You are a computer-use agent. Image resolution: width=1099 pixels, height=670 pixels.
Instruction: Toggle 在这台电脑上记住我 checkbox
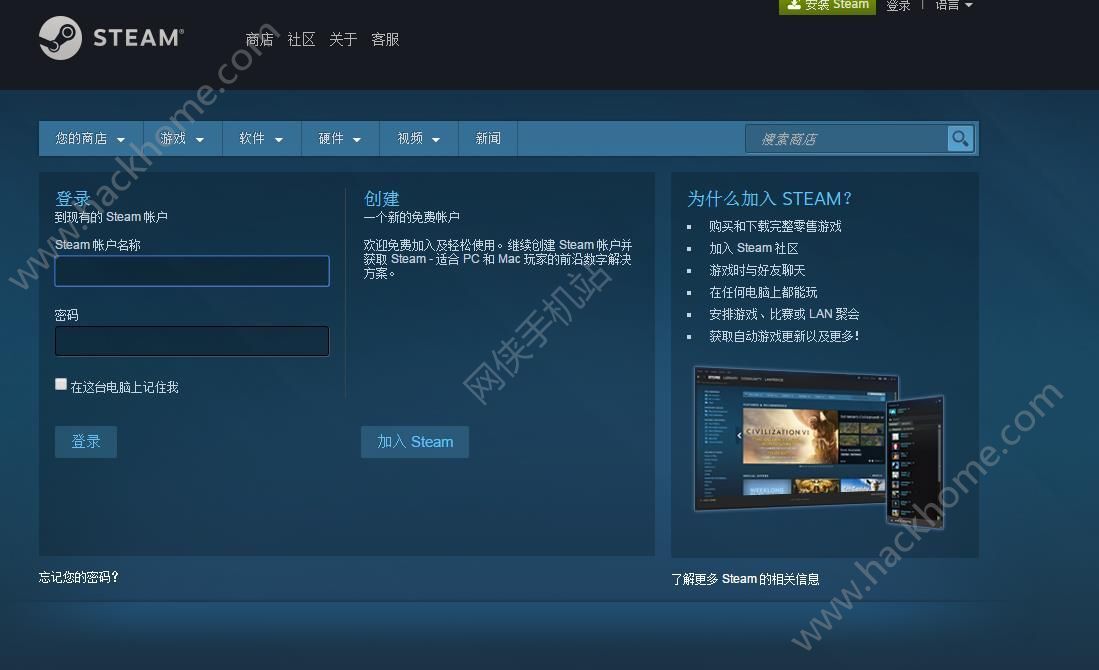[x=61, y=384]
